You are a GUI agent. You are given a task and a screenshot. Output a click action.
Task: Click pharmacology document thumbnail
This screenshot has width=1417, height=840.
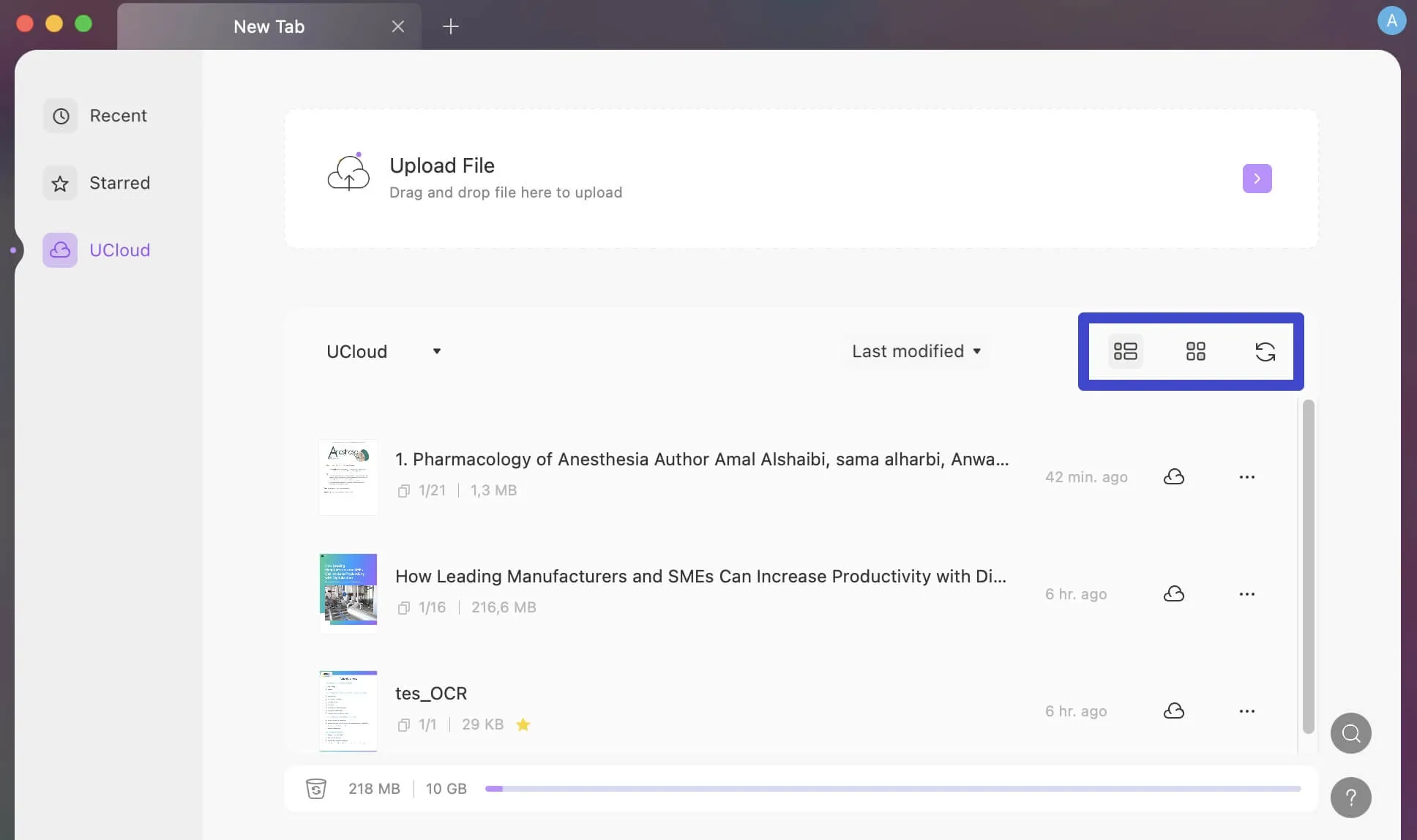[346, 475]
